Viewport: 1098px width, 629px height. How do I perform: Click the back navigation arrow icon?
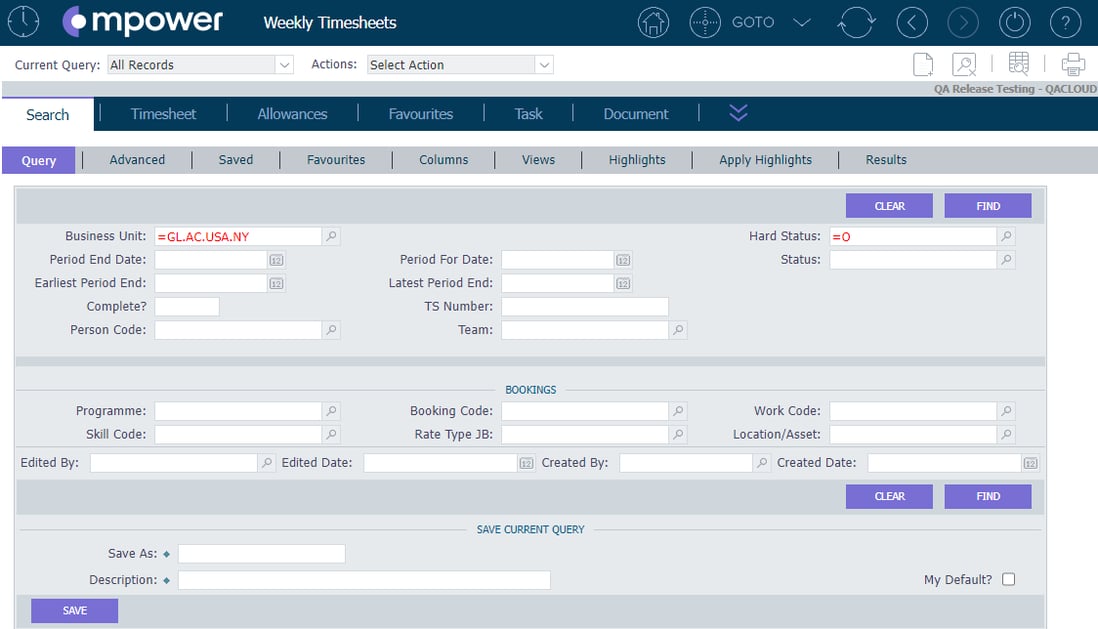(912, 22)
